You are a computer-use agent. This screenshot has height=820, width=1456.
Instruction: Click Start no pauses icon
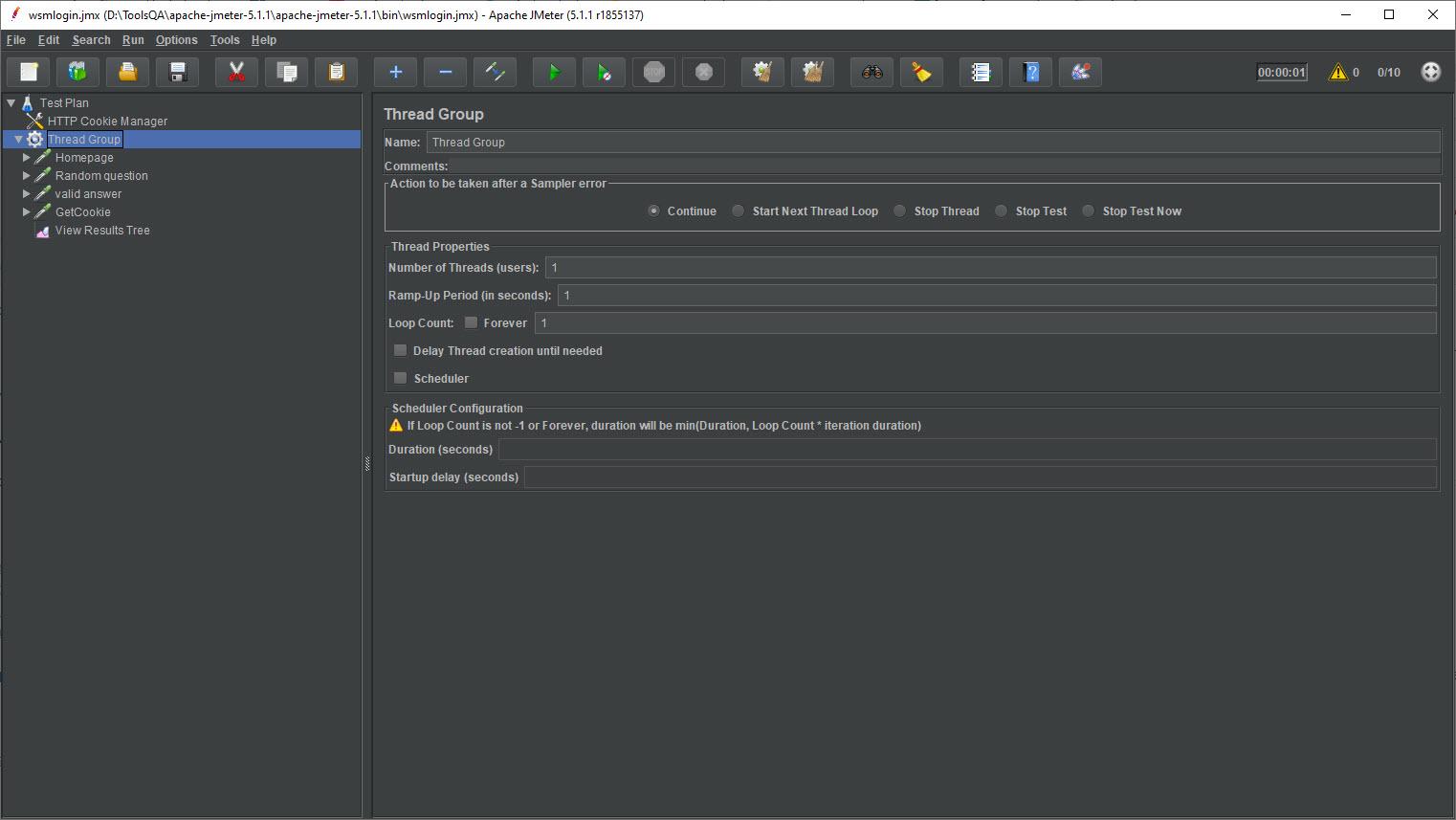(605, 72)
